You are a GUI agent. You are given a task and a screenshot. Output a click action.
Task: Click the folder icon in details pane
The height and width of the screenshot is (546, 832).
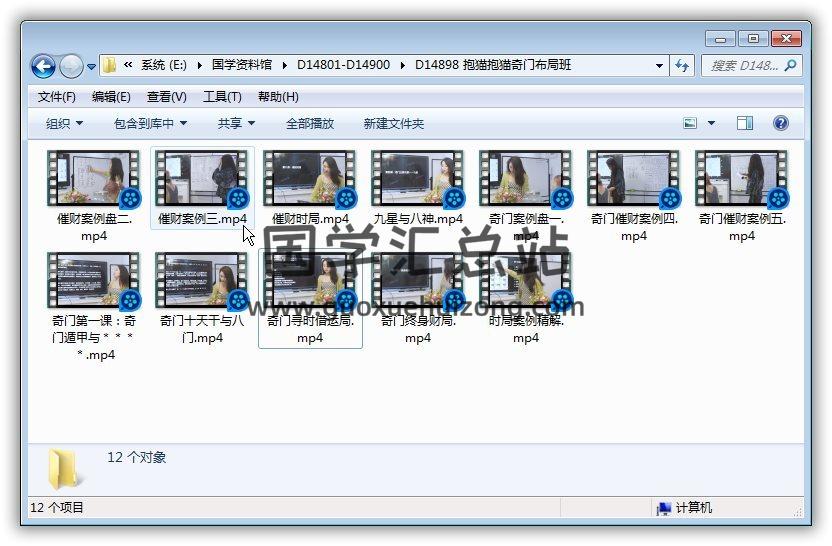(x=64, y=469)
